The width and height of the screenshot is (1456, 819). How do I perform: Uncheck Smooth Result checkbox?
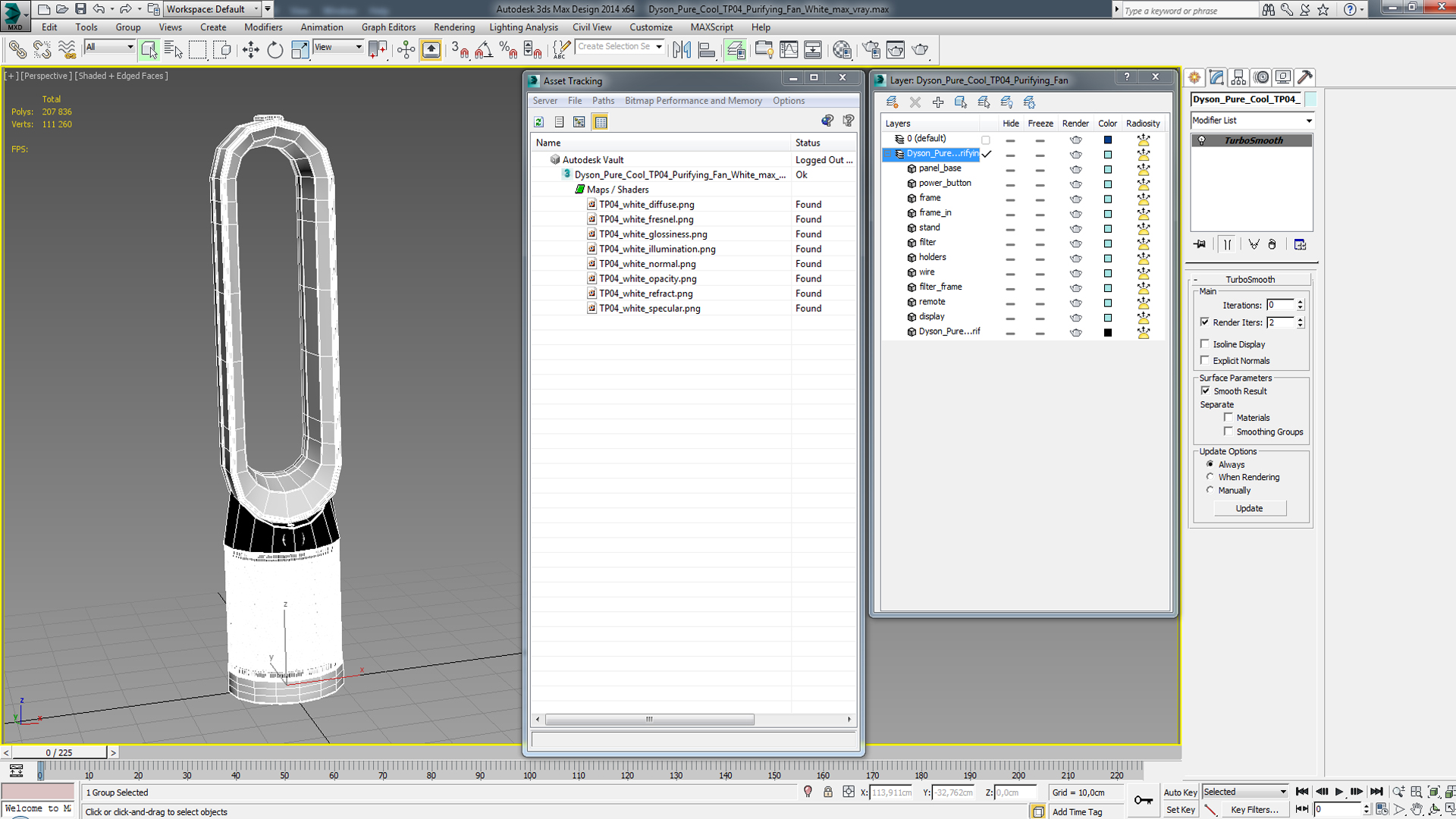[x=1205, y=391]
